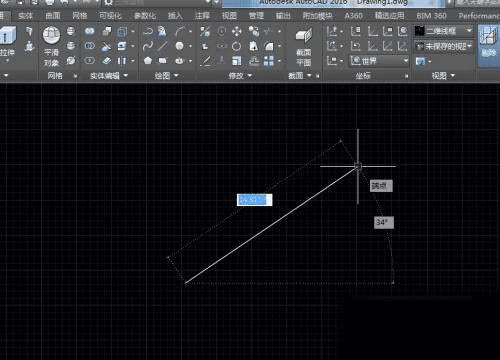Switch to the 附加模块 ribbon tab

click(x=318, y=16)
